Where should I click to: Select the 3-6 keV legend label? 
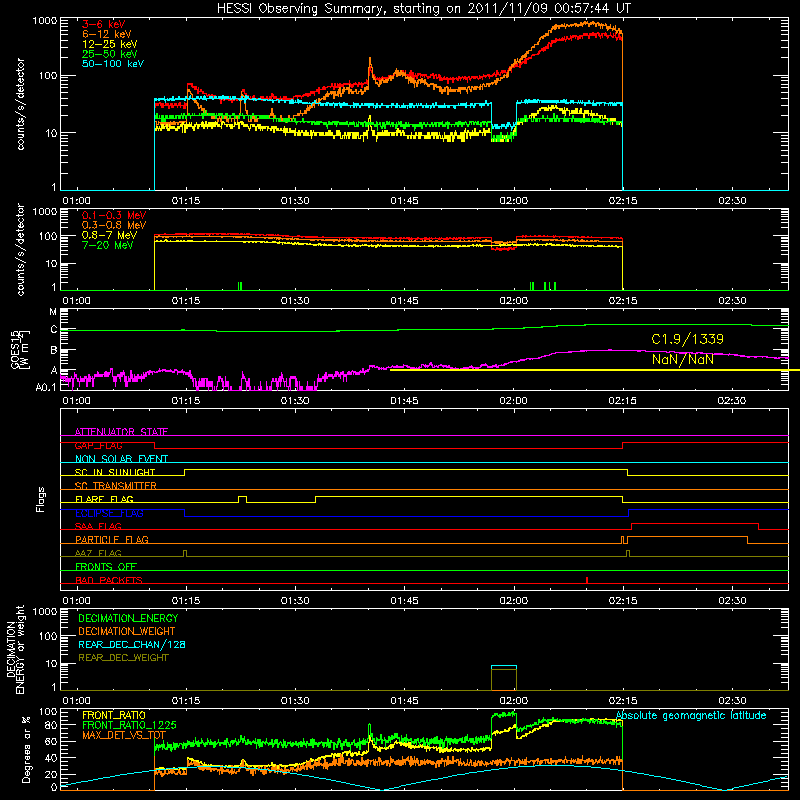[x=103, y=24]
